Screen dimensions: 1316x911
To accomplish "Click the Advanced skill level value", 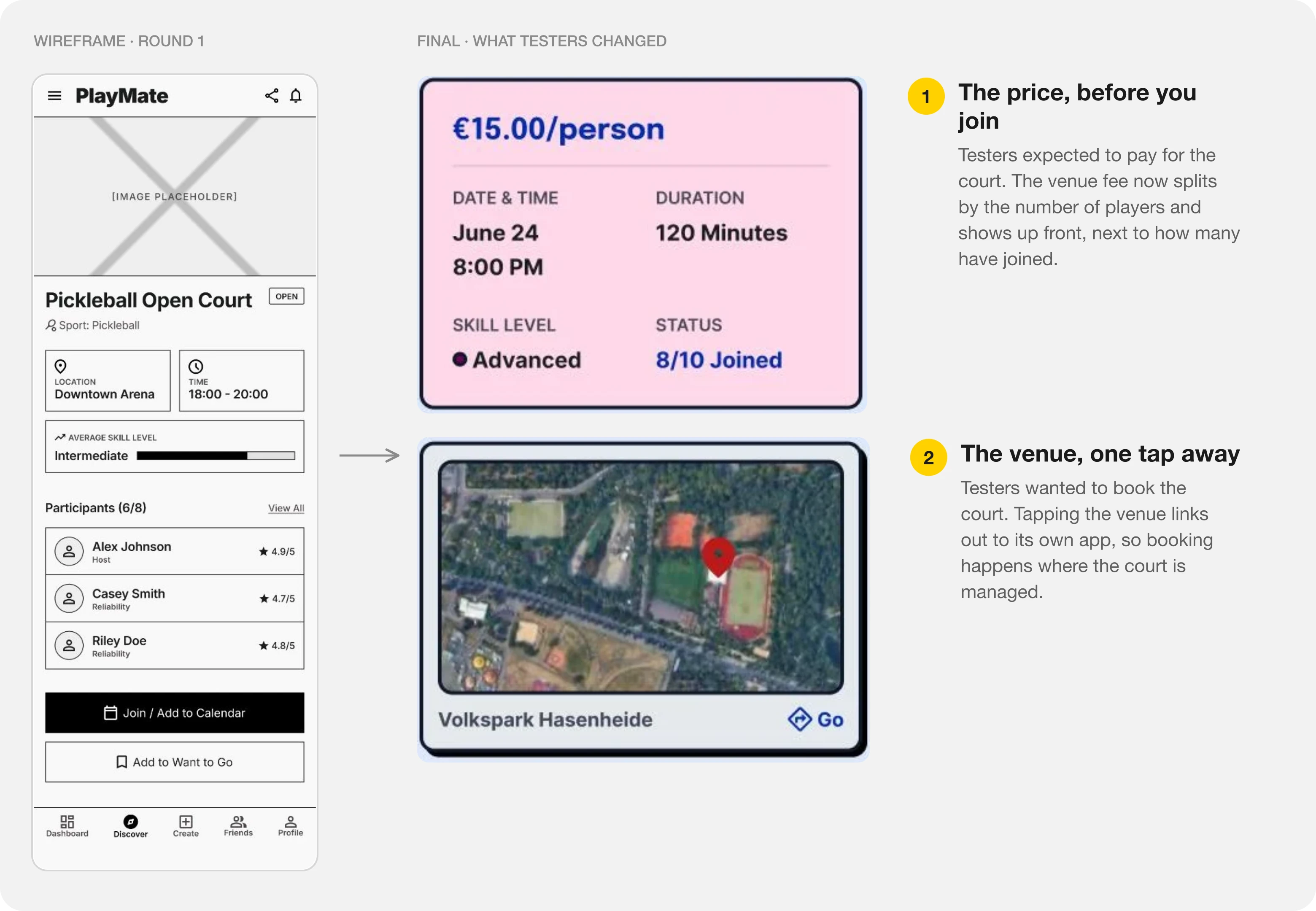I will [517, 360].
